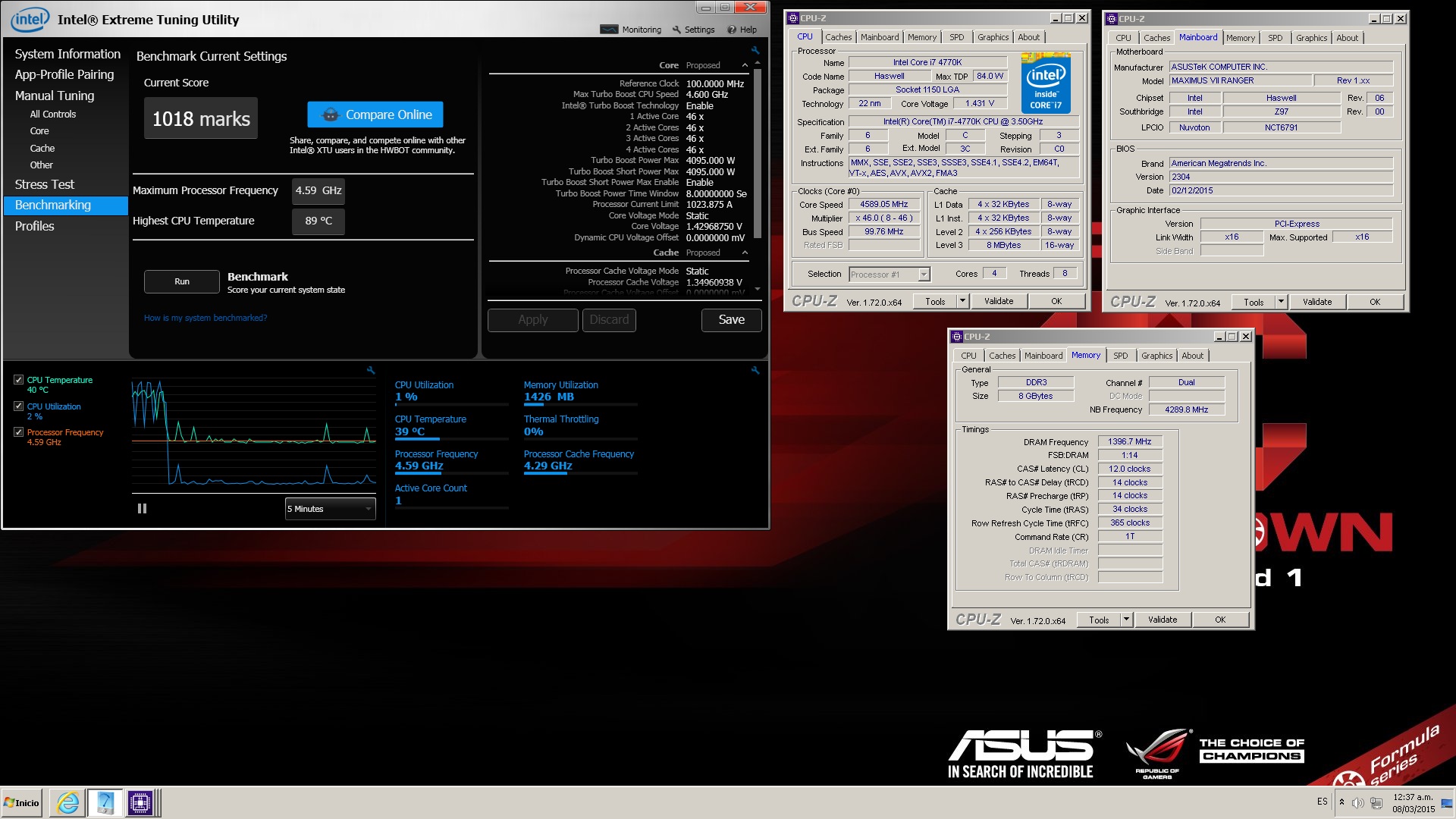Screen dimensions: 1456x819
Task: Click the MAXIMUS VII RANGER model field
Action: point(1240,80)
